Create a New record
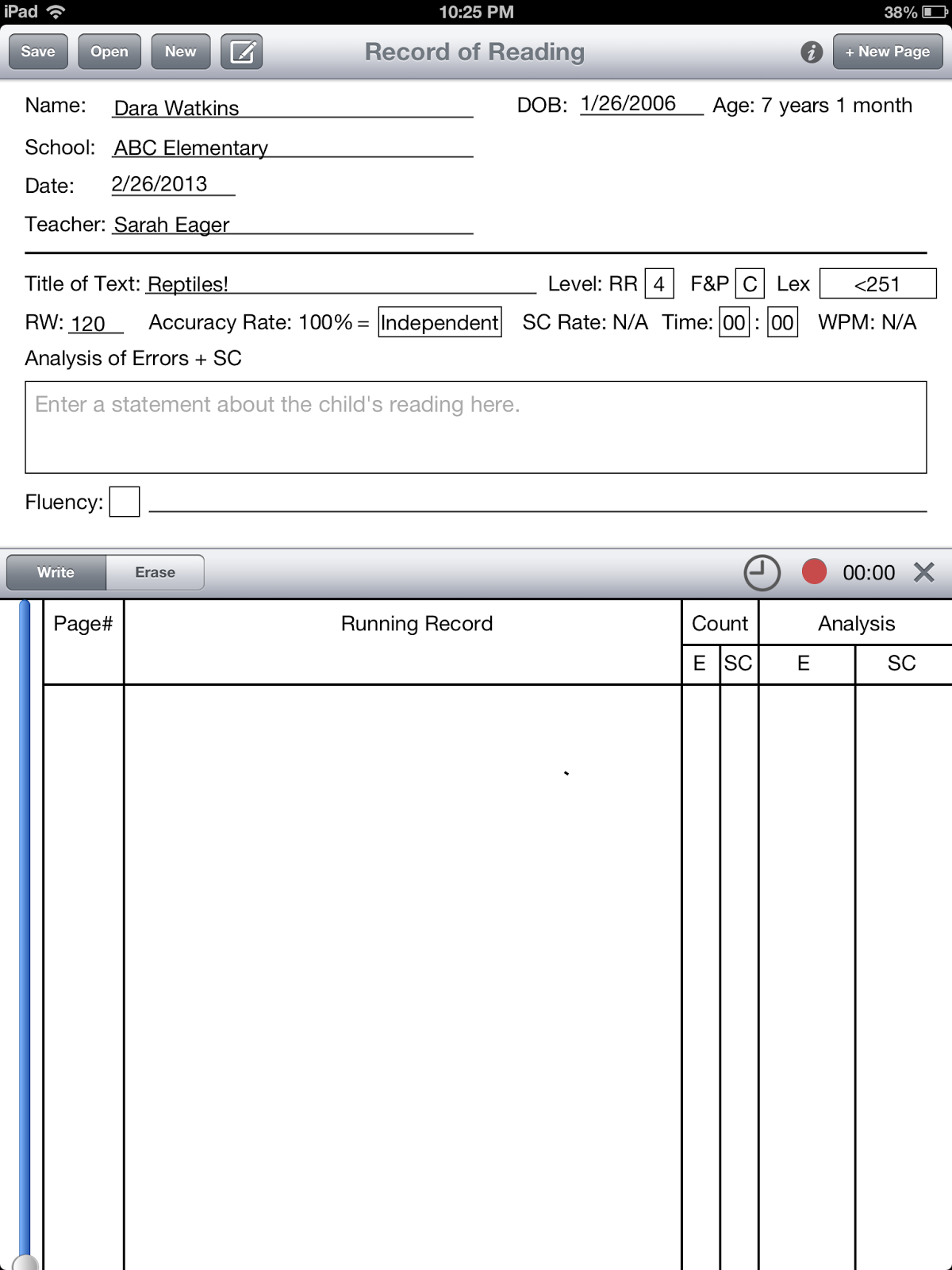Viewport: 952px width, 1270px height. (x=181, y=52)
